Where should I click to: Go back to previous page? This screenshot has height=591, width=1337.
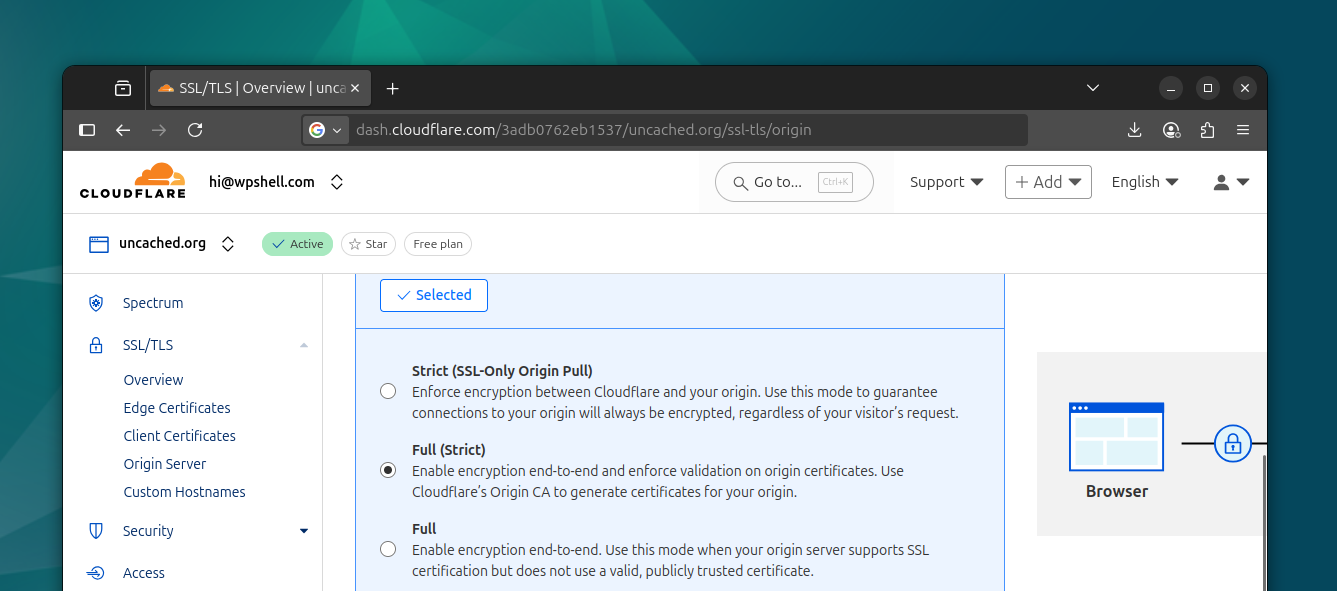tap(123, 130)
